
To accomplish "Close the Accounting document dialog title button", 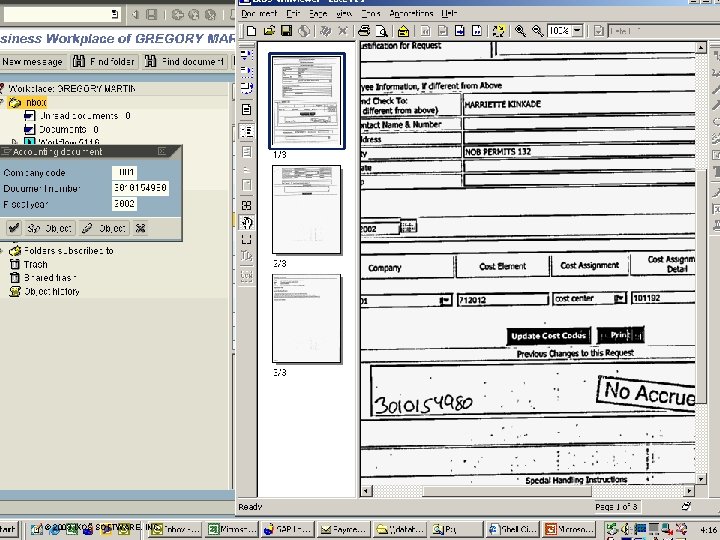I will pos(162,151).
